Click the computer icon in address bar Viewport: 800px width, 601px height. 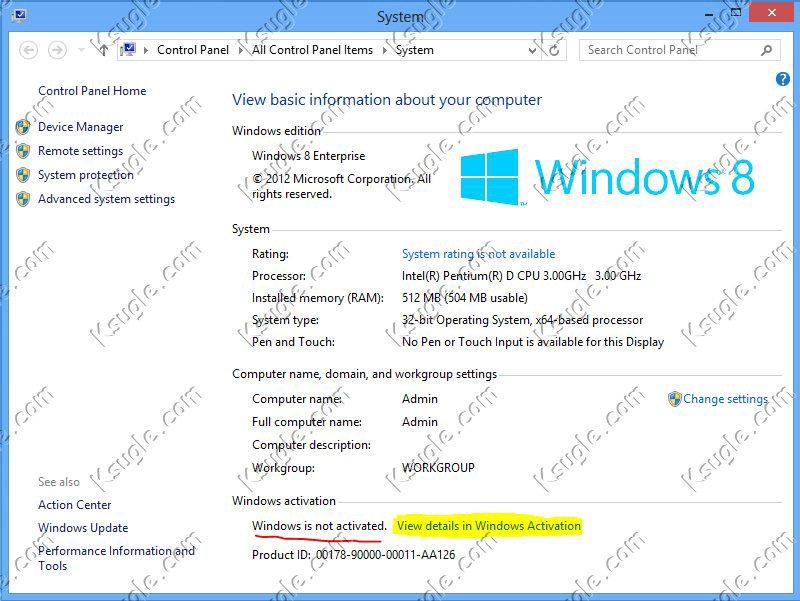click(x=128, y=49)
